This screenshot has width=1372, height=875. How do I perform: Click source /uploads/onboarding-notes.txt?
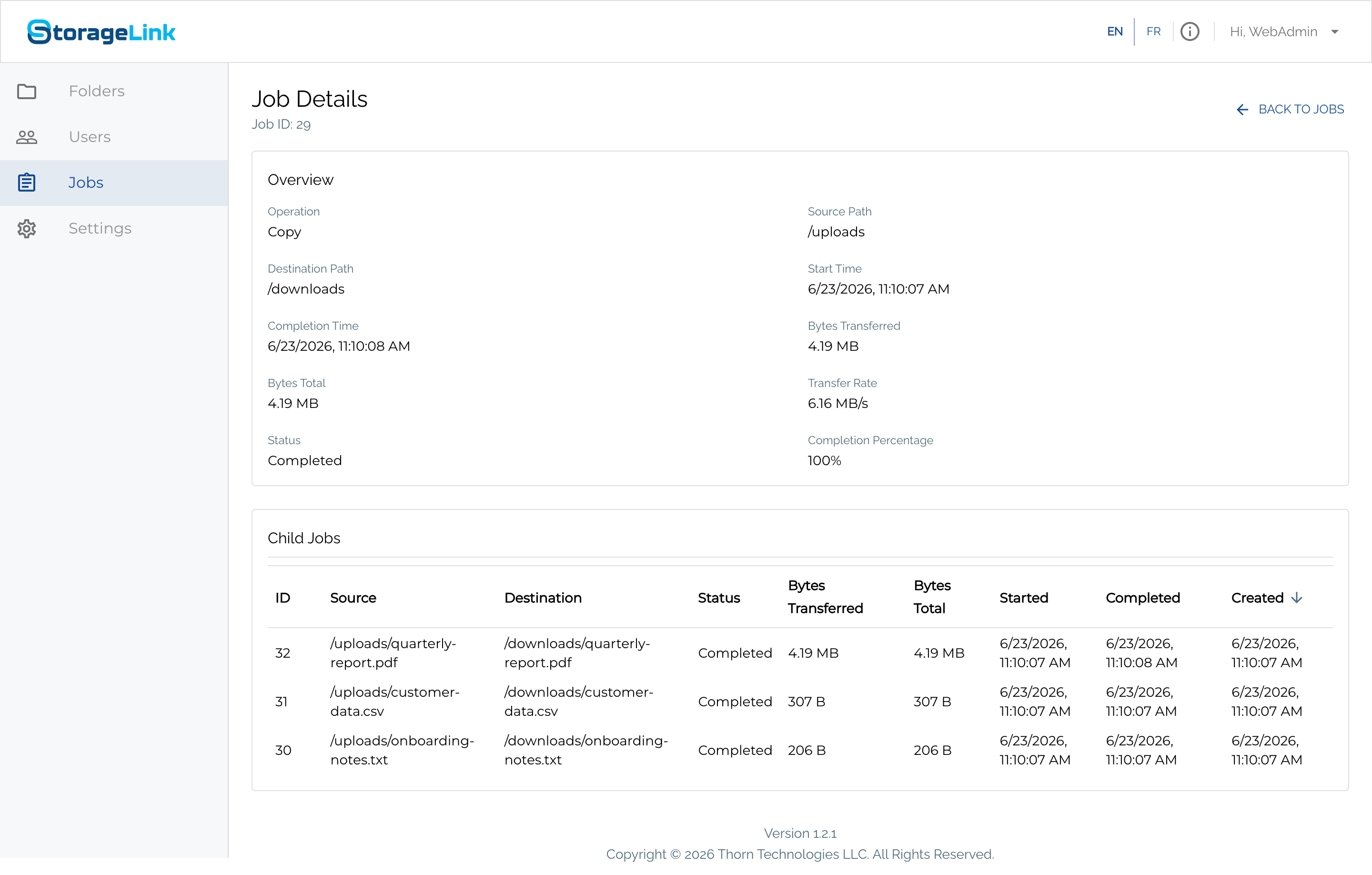(402, 750)
